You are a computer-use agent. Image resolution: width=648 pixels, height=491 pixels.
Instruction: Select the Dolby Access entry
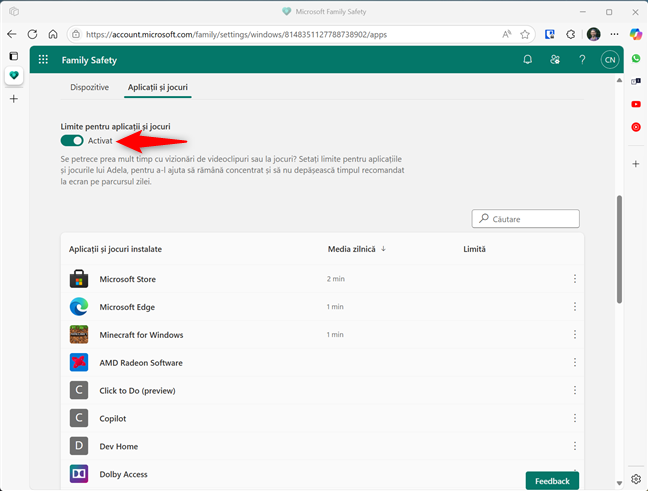point(123,474)
